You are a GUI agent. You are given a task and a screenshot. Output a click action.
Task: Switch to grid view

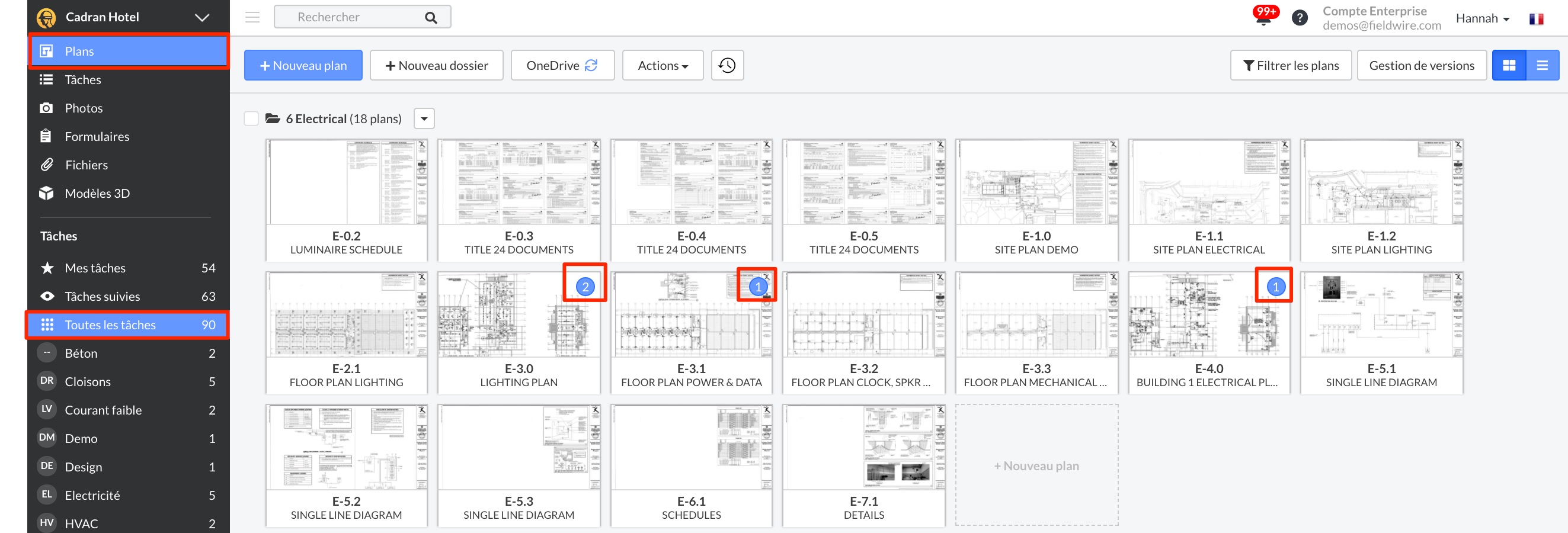[1509, 65]
